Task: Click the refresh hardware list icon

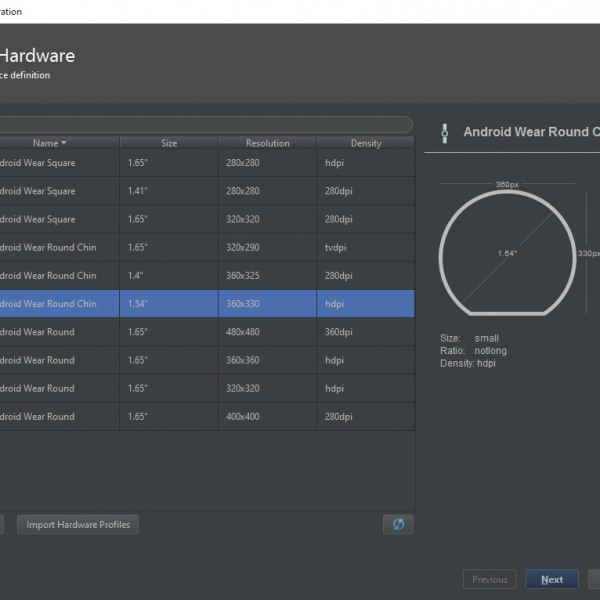Action: 398,524
